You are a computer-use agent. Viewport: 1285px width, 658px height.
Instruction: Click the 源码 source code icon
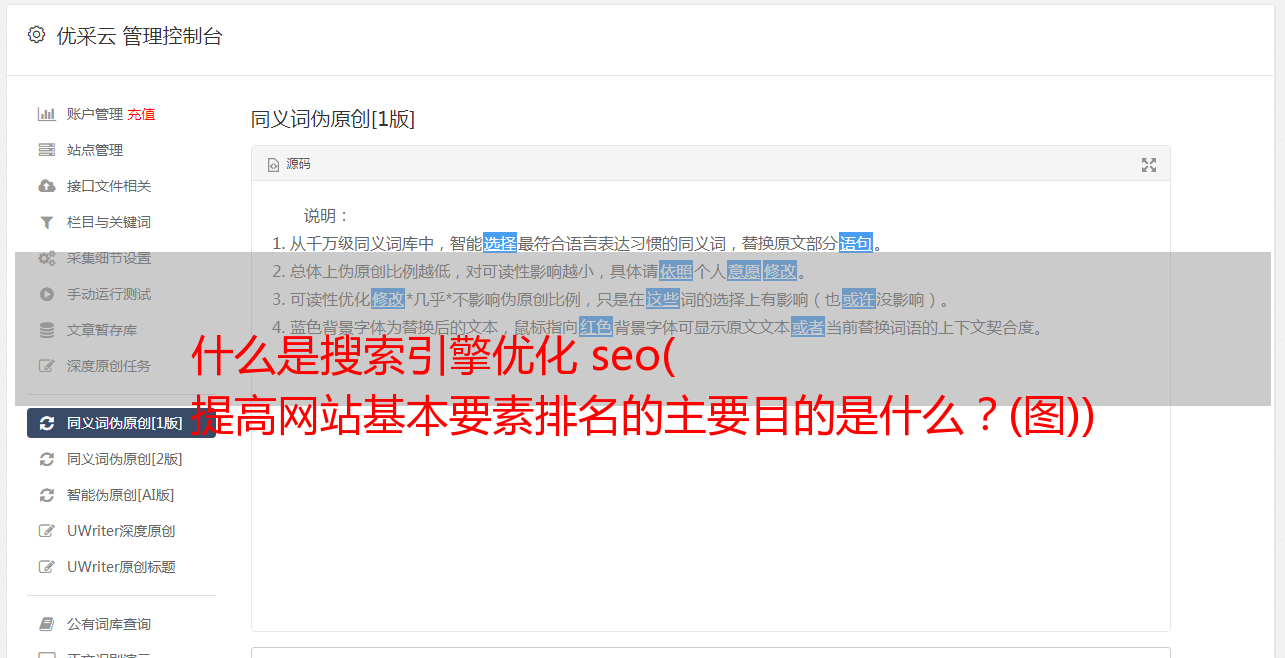pos(273,165)
